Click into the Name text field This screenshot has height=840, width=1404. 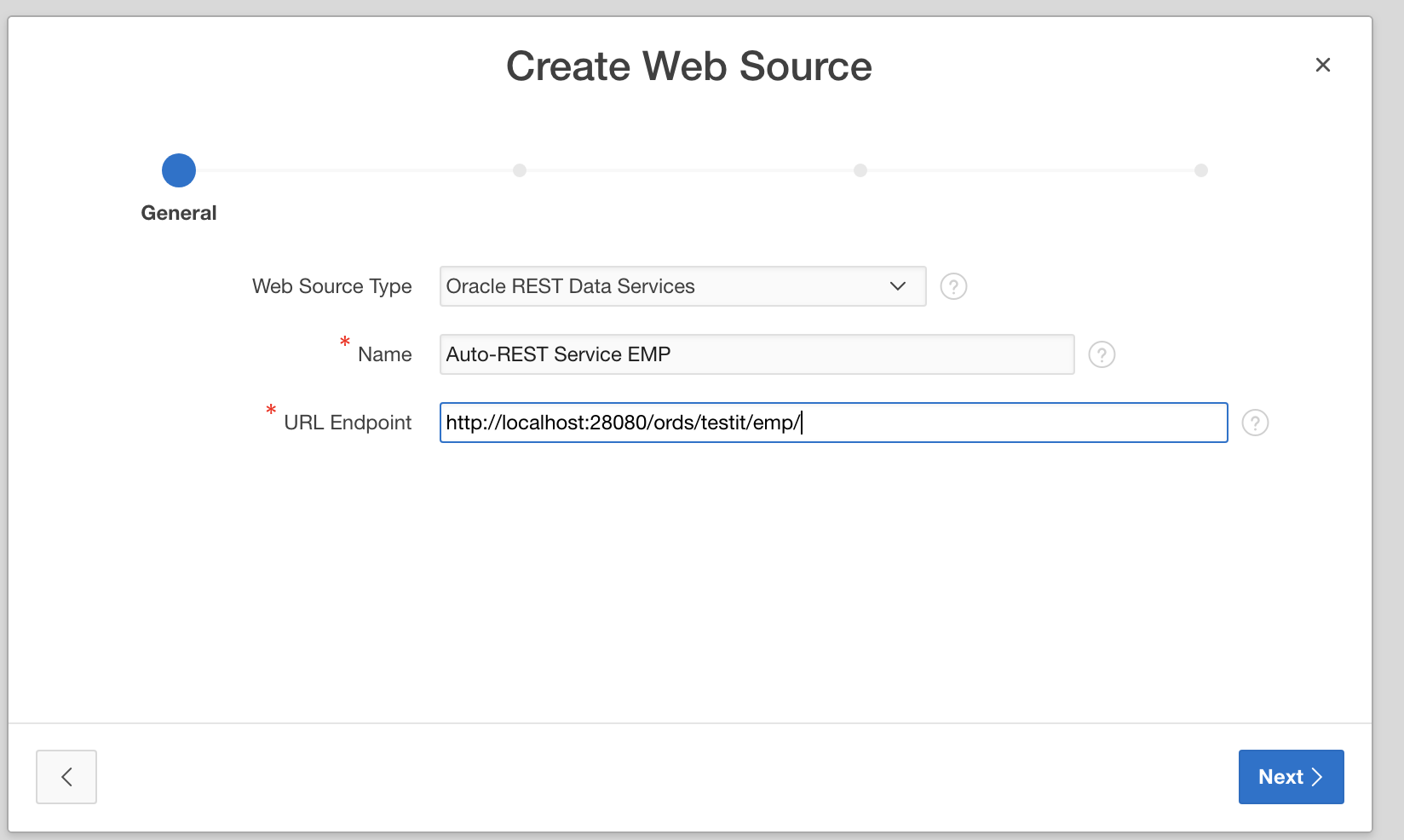(757, 354)
